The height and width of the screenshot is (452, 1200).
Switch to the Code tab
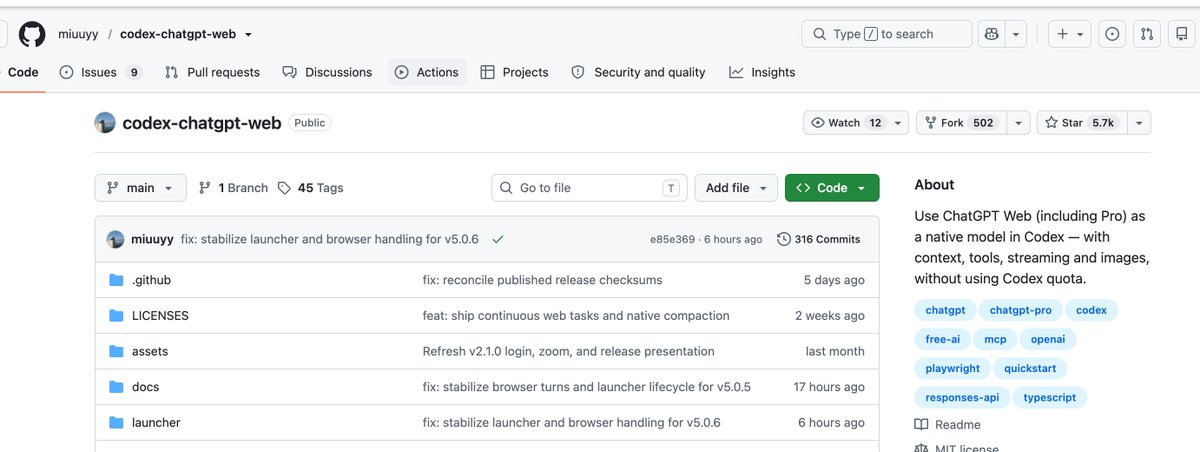(x=23, y=72)
